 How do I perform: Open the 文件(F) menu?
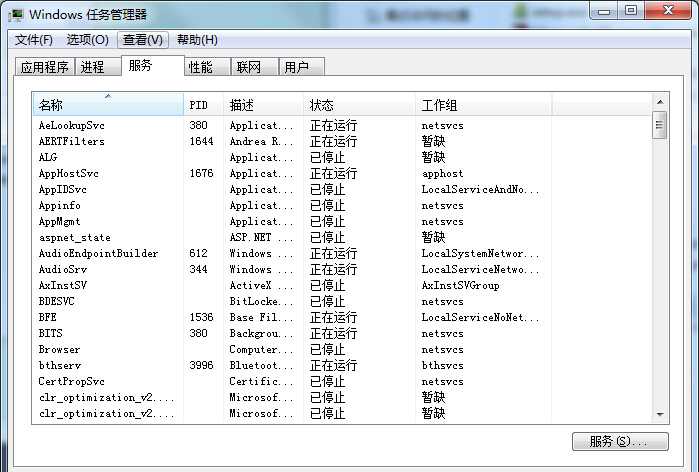pyautogui.click(x=34, y=40)
